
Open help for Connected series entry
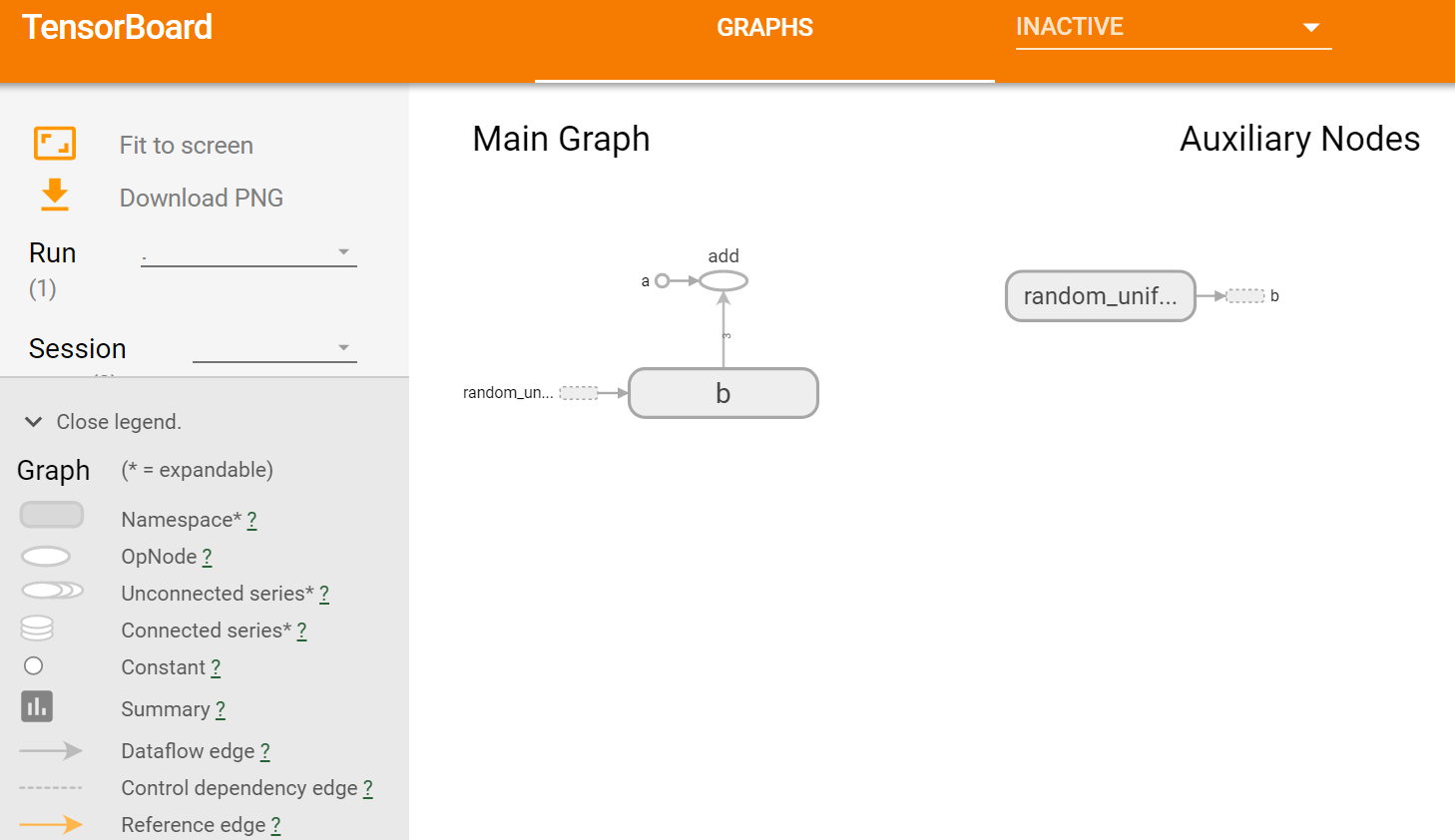[x=302, y=630]
